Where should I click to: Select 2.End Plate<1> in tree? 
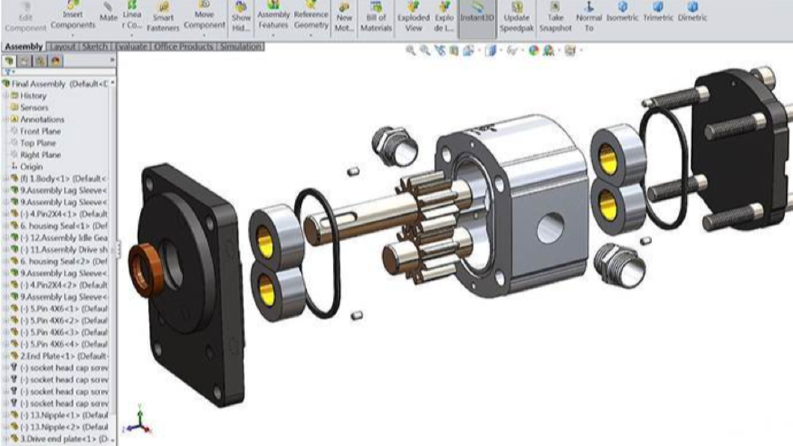coord(59,356)
